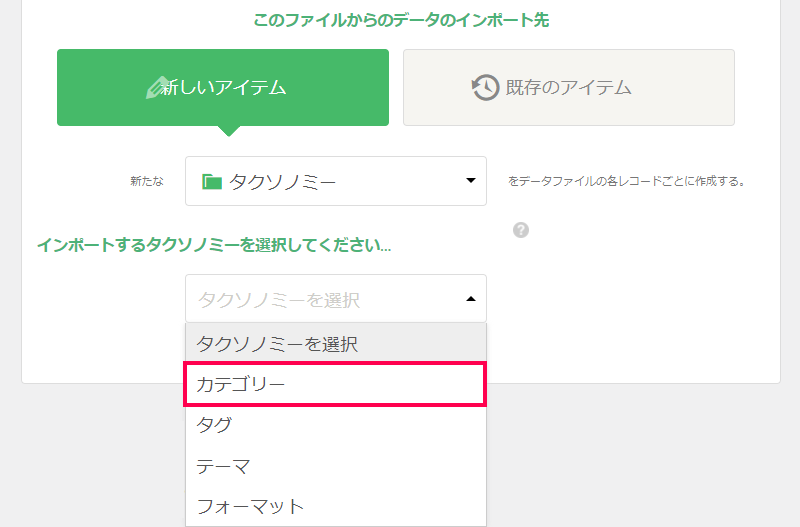Screen dimensions: 800x527
Task: Select タグ from the taxonomy list
Action: [214, 425]
